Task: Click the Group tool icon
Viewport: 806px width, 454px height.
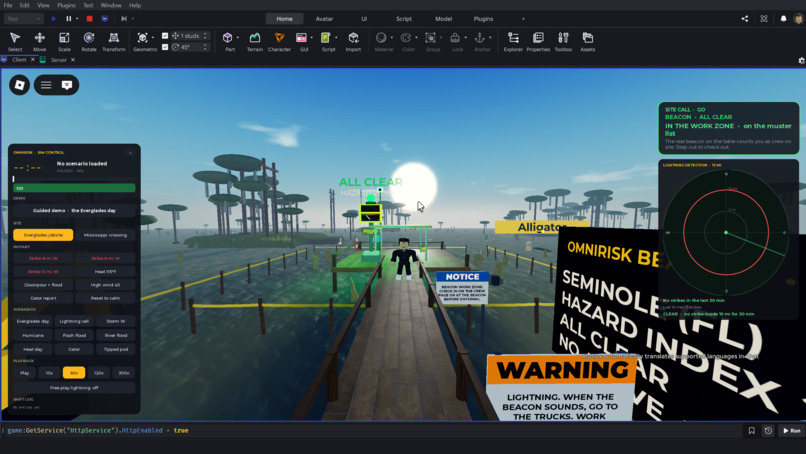Action: pyautogui.click(x=430, y=38)
